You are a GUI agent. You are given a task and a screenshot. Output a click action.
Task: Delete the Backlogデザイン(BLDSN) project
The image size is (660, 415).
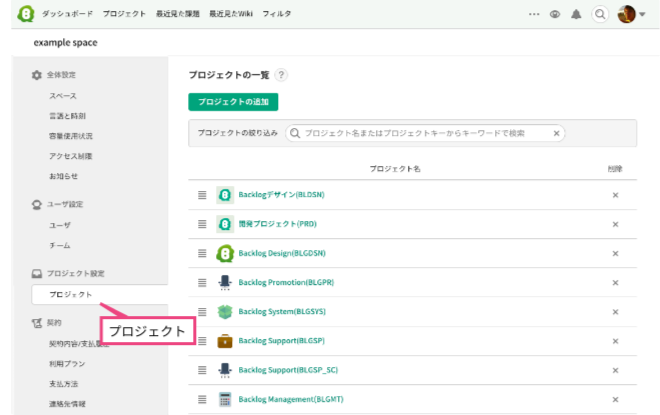(615, 195)
